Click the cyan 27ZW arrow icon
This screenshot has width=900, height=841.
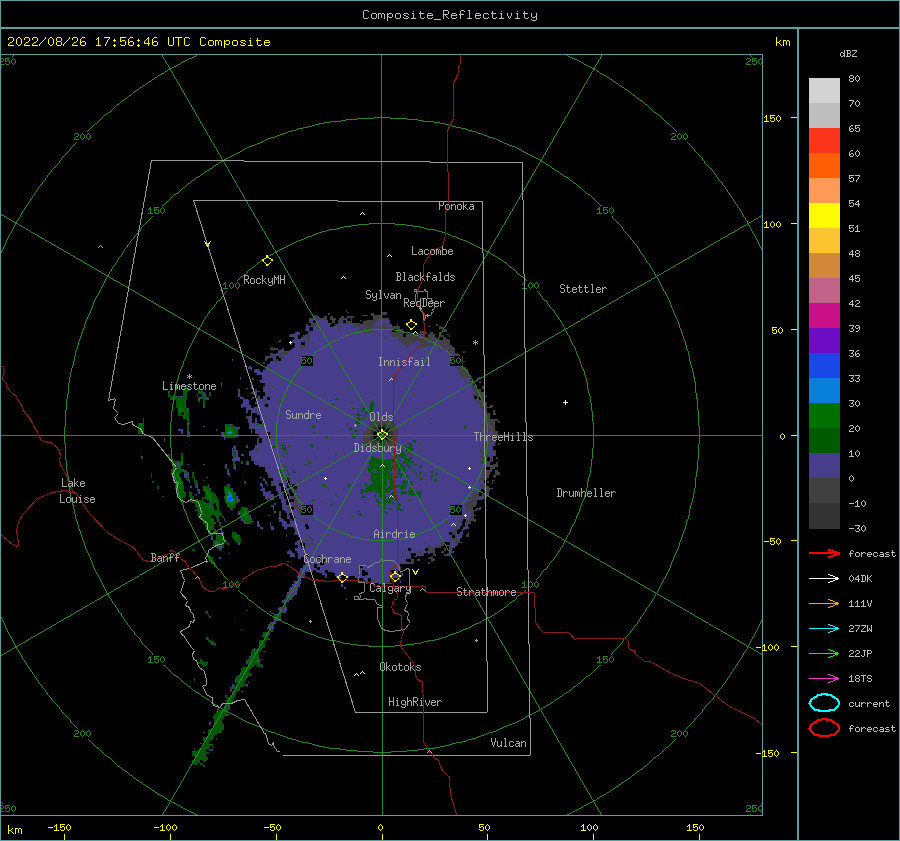click(x=824, y=629)
